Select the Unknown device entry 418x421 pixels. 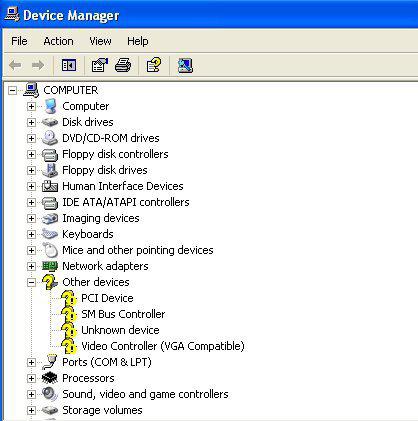tap(120, 330)
